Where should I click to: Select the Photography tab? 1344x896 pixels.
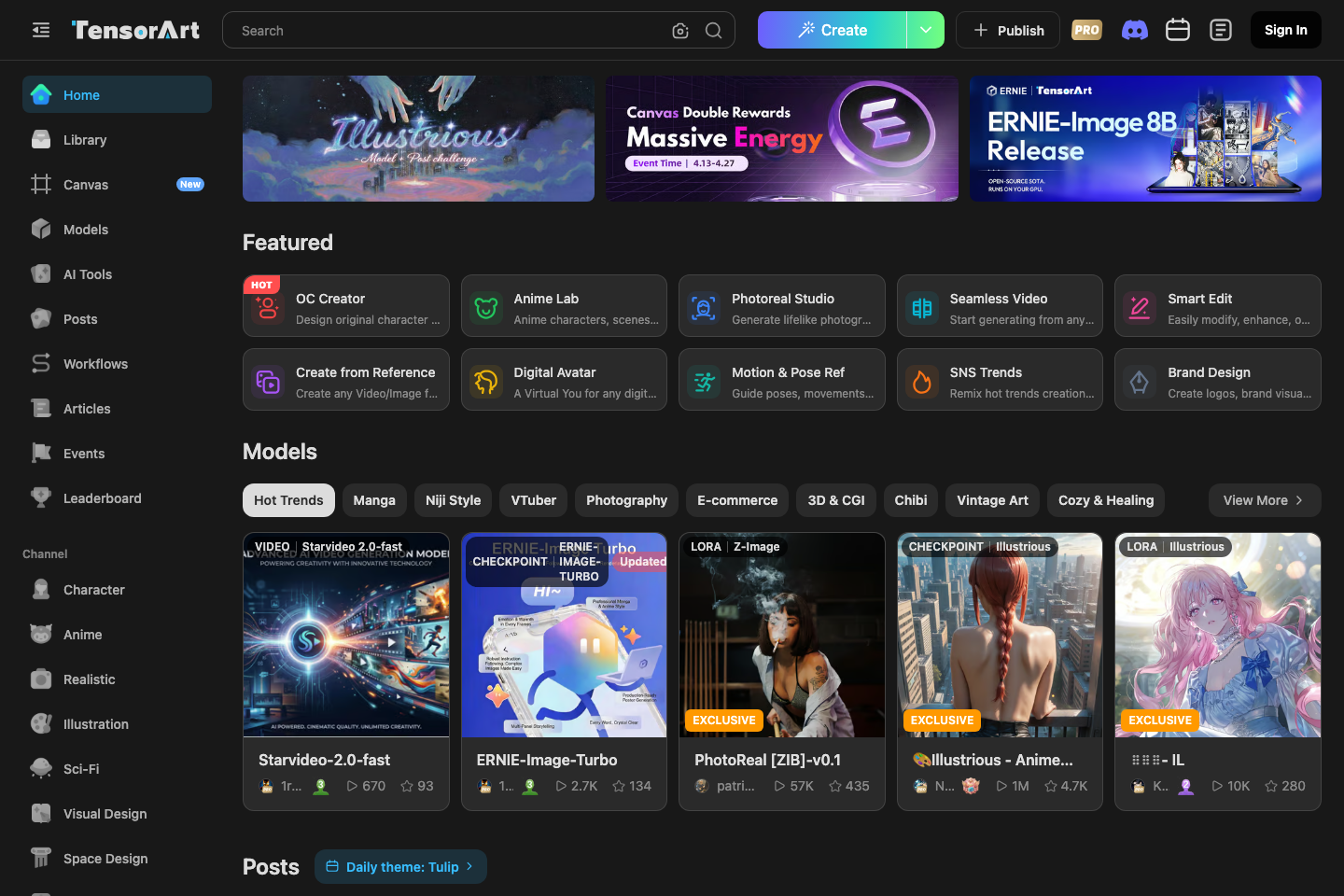626,500
